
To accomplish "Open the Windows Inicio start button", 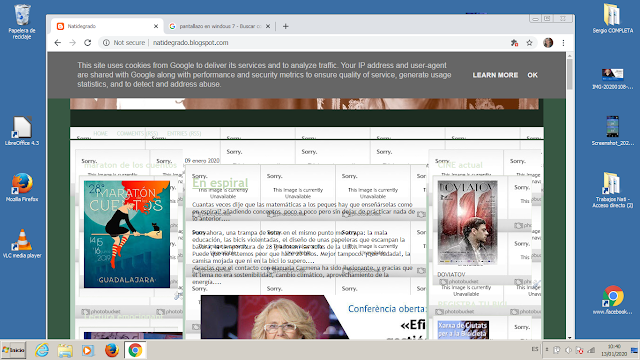I will 13,350.
